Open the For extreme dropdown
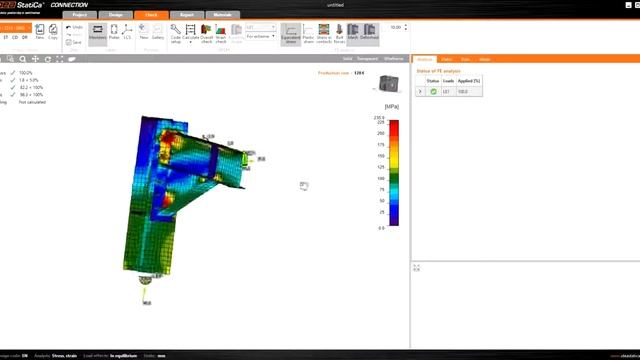 [261, 36]
